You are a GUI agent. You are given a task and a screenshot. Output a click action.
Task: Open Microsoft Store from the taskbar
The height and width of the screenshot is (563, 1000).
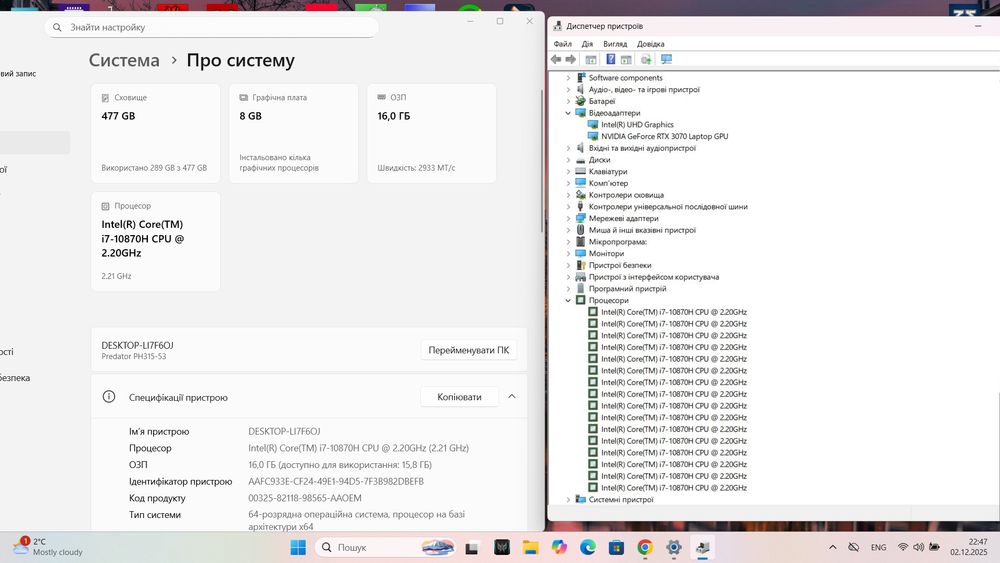click(x=616, y=547)
